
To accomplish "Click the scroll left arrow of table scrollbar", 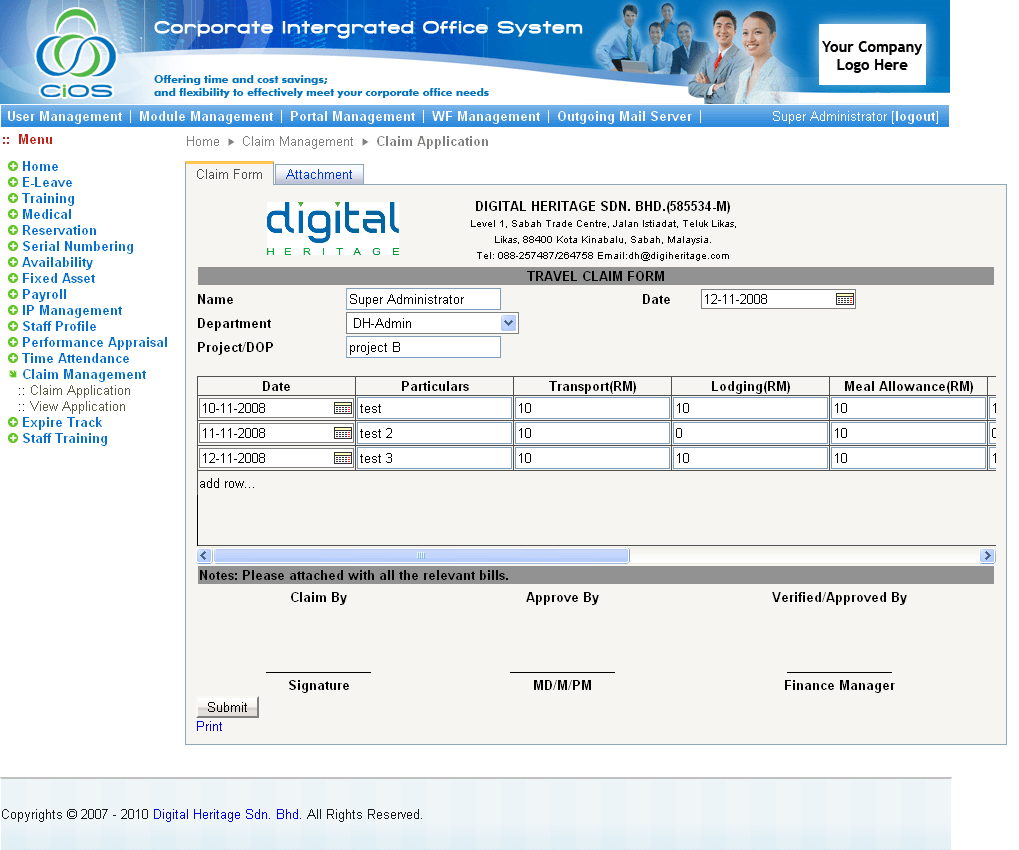I will pos(205,556).
